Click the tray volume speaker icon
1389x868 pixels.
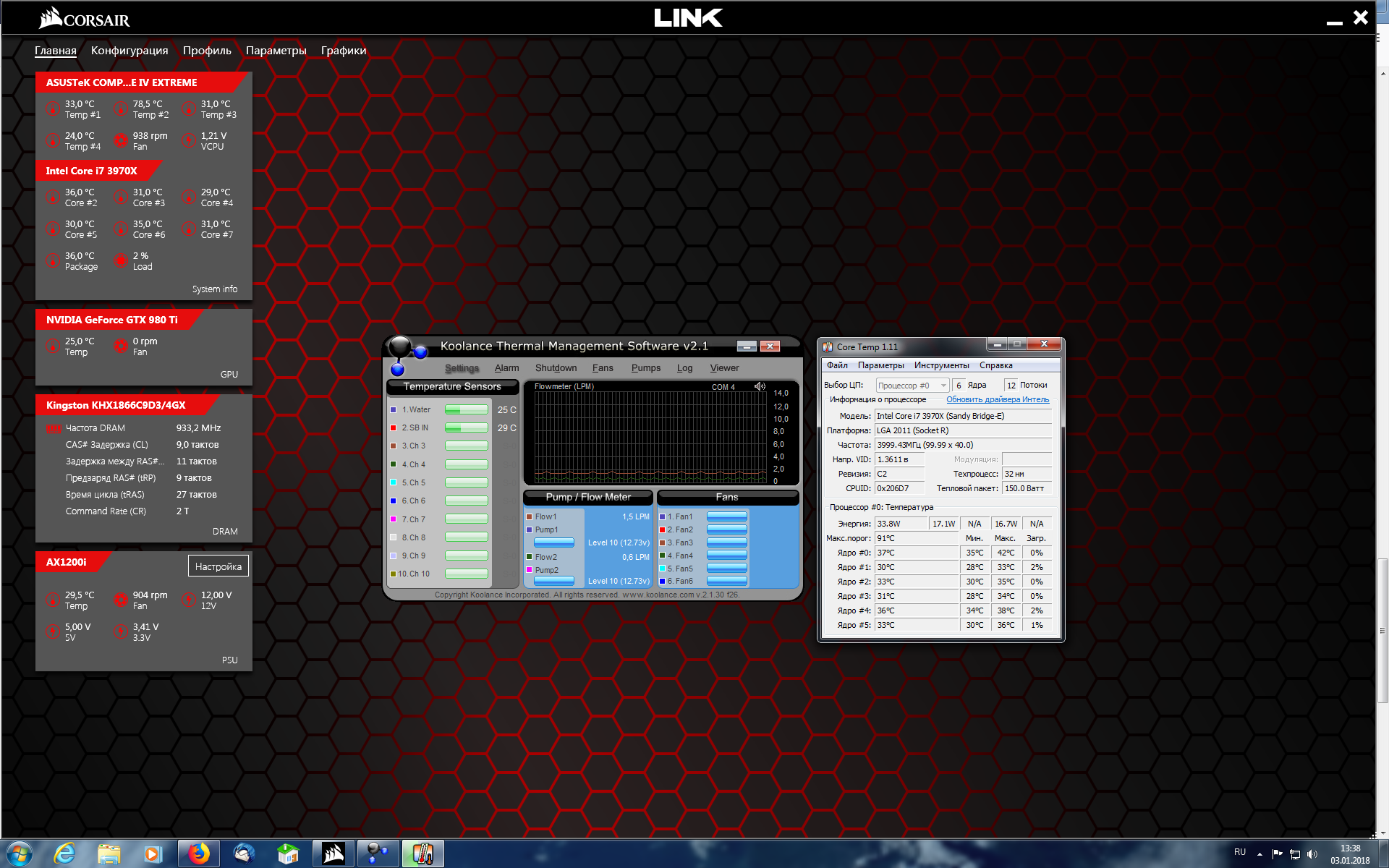[1312, 854]
